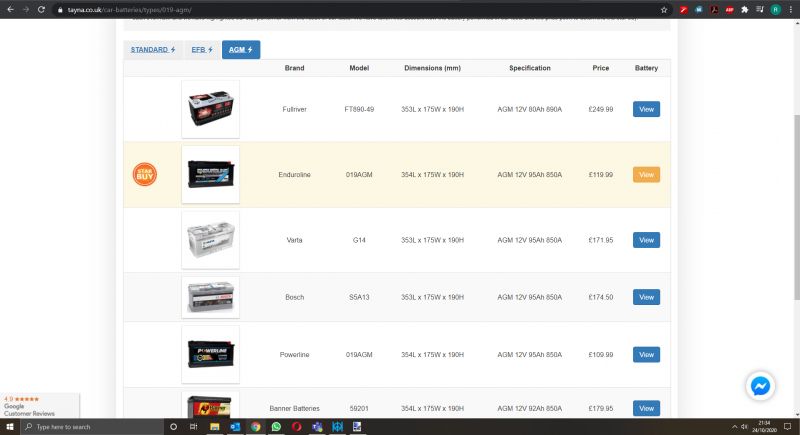Reload the current page
This screenshot has height=435, width=800.
click(41, 10)
